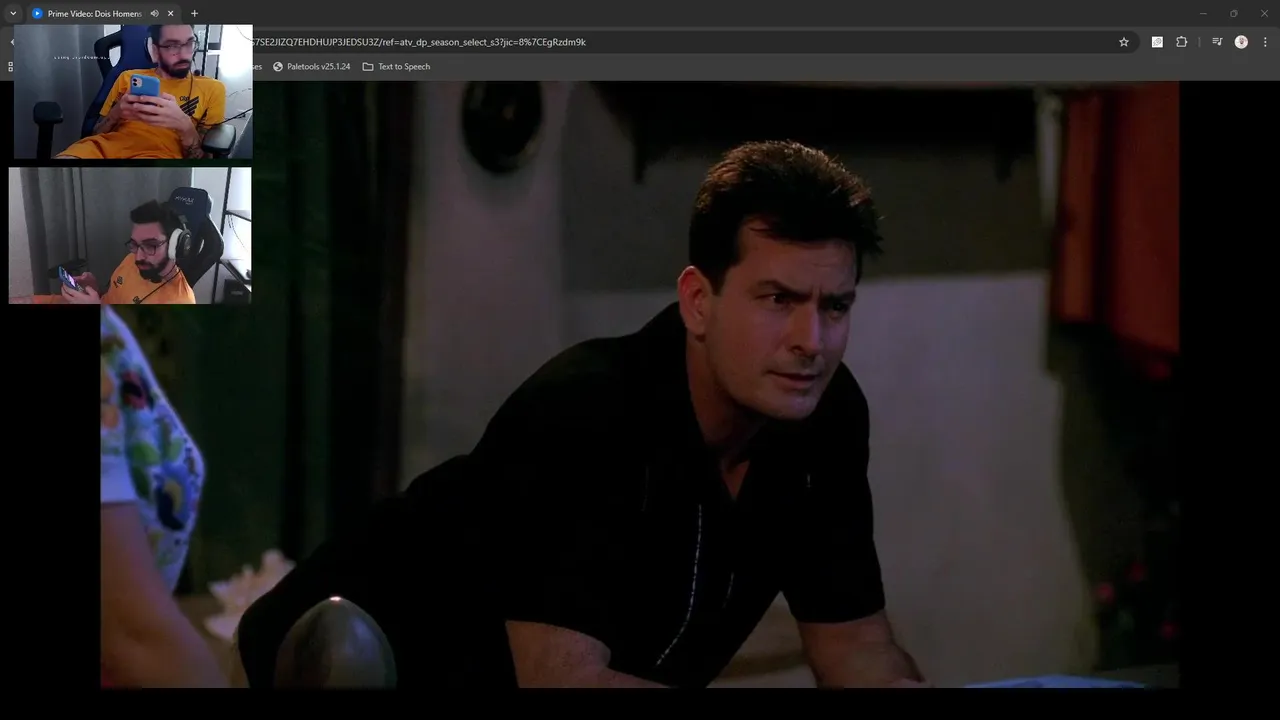Open the Extensions puzzle-piece menu

click(x=1182, y=42)
